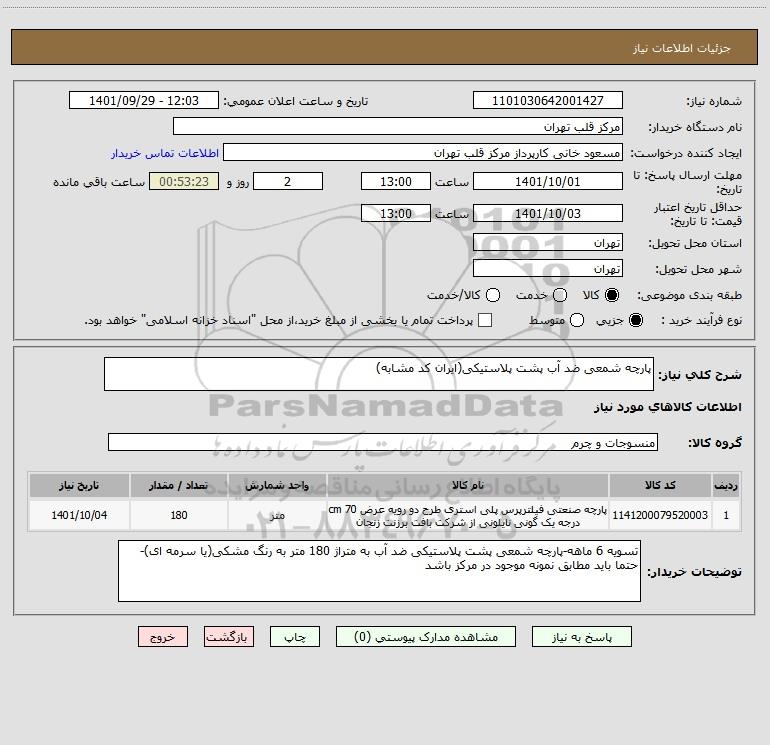Open the اطلاعات تماس خریدار link

pyautogui.click(x=165, y=153)
